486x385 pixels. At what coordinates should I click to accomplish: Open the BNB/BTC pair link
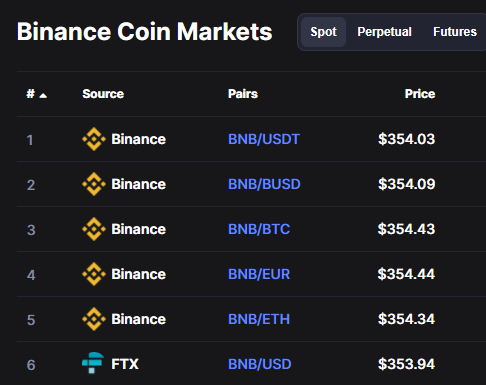259,229
